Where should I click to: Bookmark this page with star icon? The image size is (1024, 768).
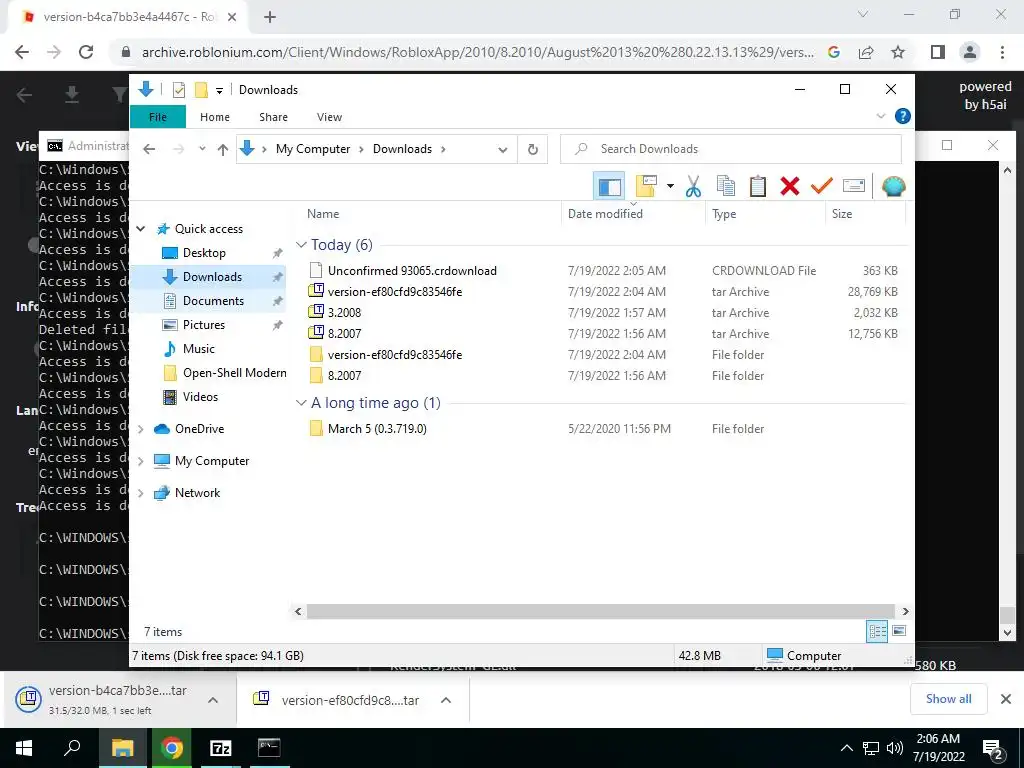898,52
